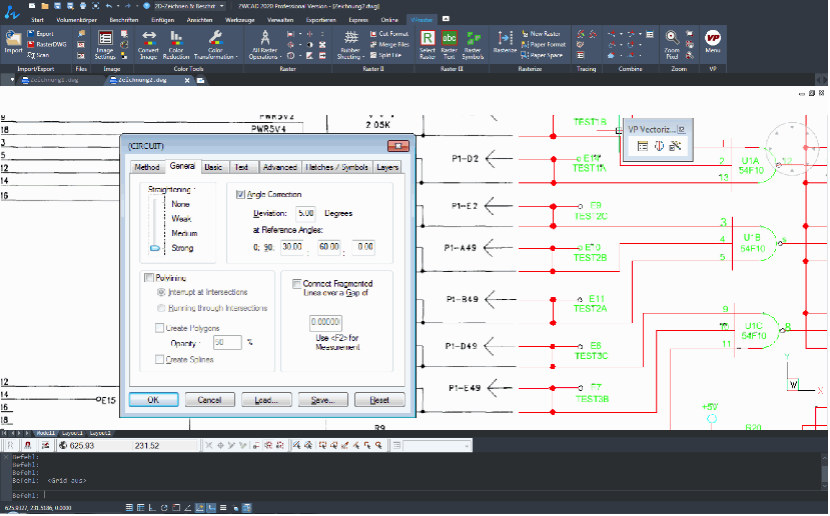Open the Werkzeuge ribbon tab
The width and height of the screenshot is (830, 516).
click(240, 20)
